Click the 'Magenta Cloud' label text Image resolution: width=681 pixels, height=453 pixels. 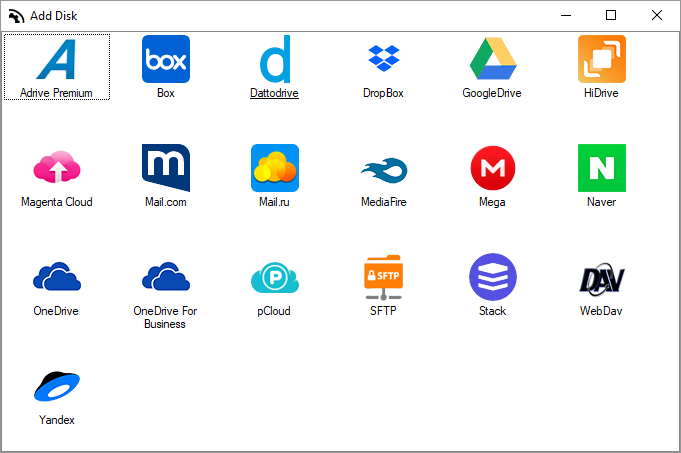tap(57, 202)
